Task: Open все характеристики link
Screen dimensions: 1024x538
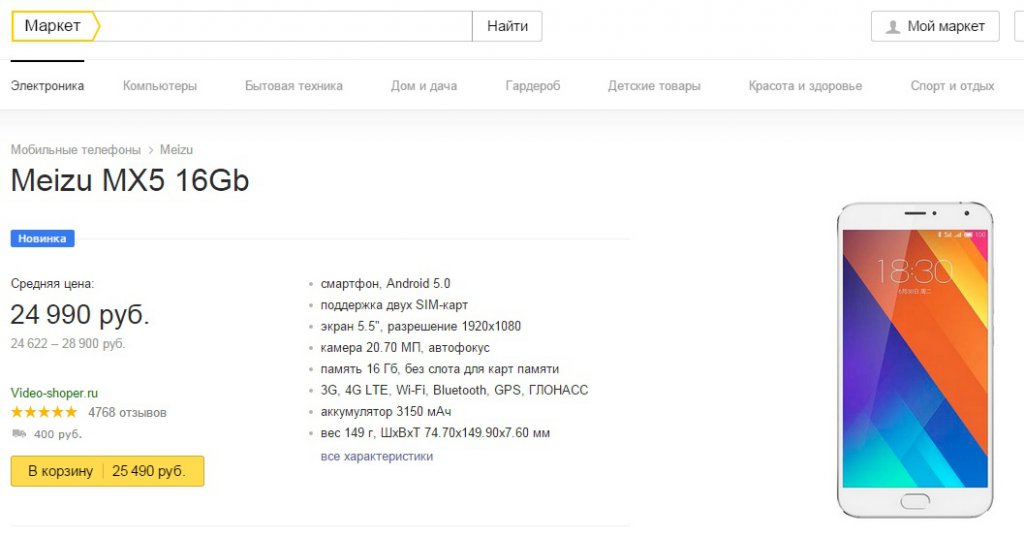Action: pyautogui.click(x=377, y=456)
